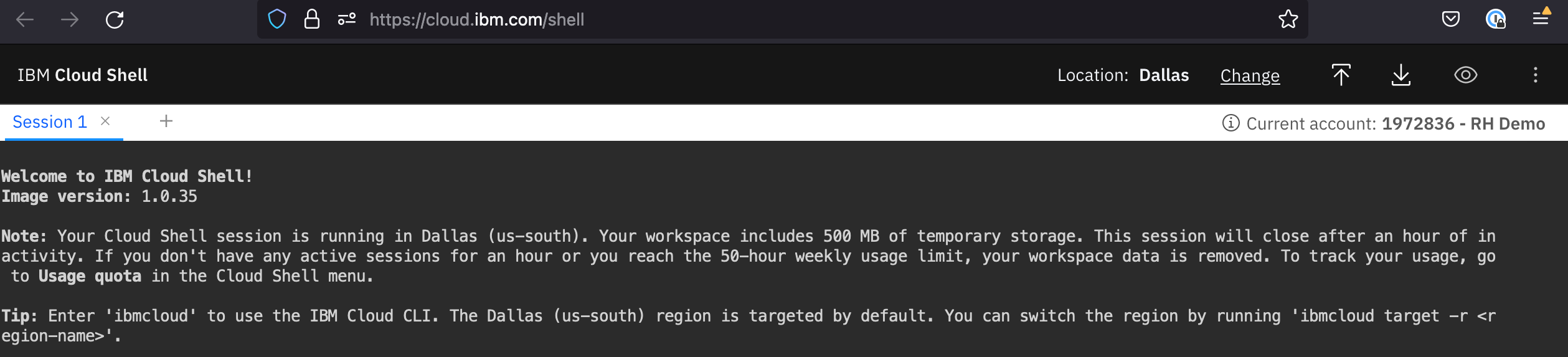Image resolution: width=1568 pixels, height=357 pixels.
Task: Open the browser account profile icon
Action: [x=1495, y=19]
